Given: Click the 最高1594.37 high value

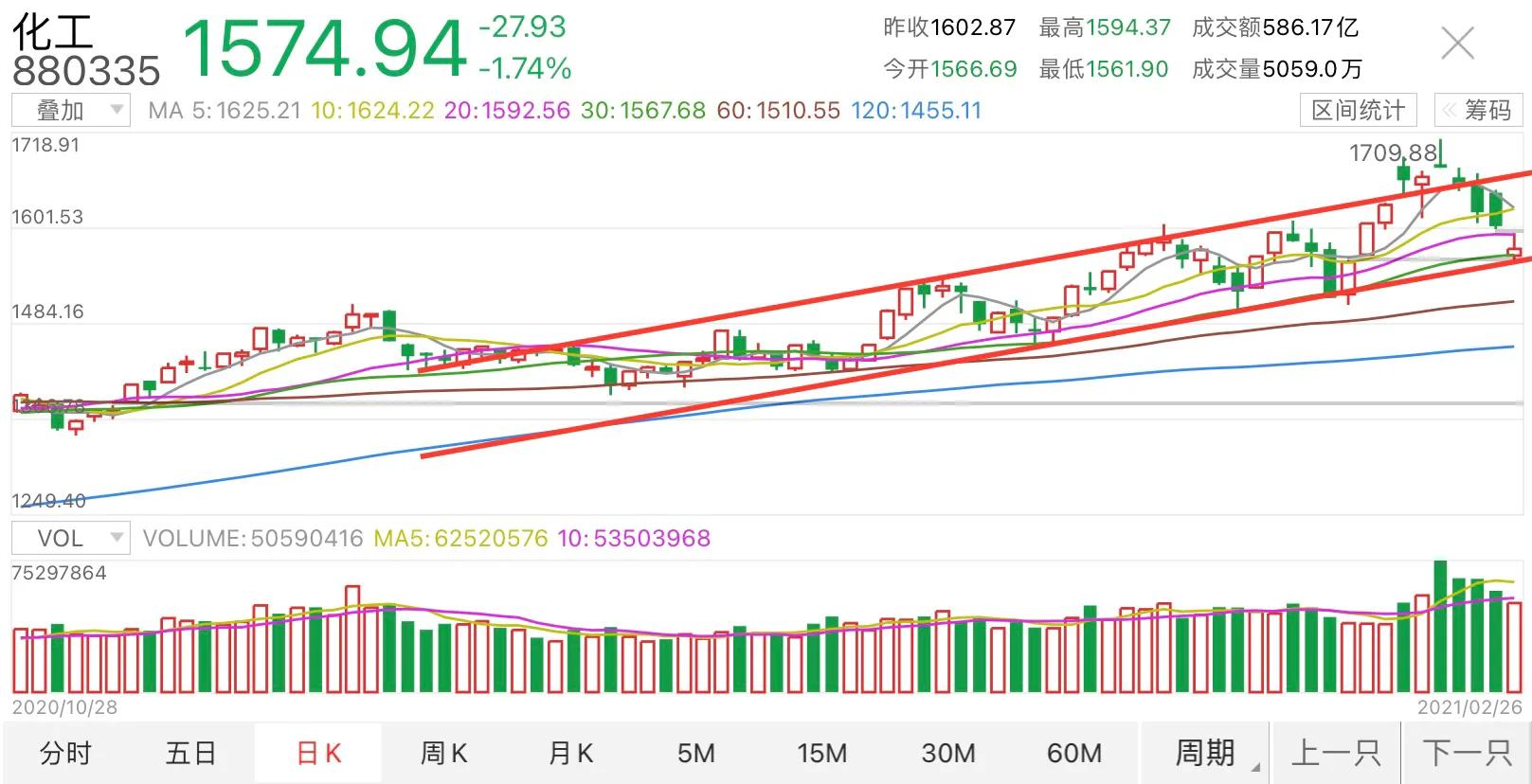Looking at the screenshot, I should coord(1105,28).
